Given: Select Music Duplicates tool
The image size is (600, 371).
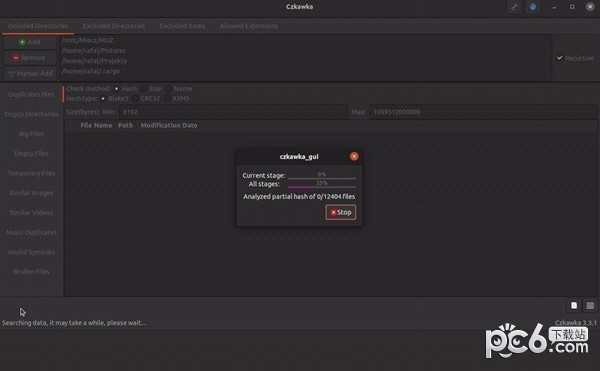Looking at the screenshot, I should 31,233.
